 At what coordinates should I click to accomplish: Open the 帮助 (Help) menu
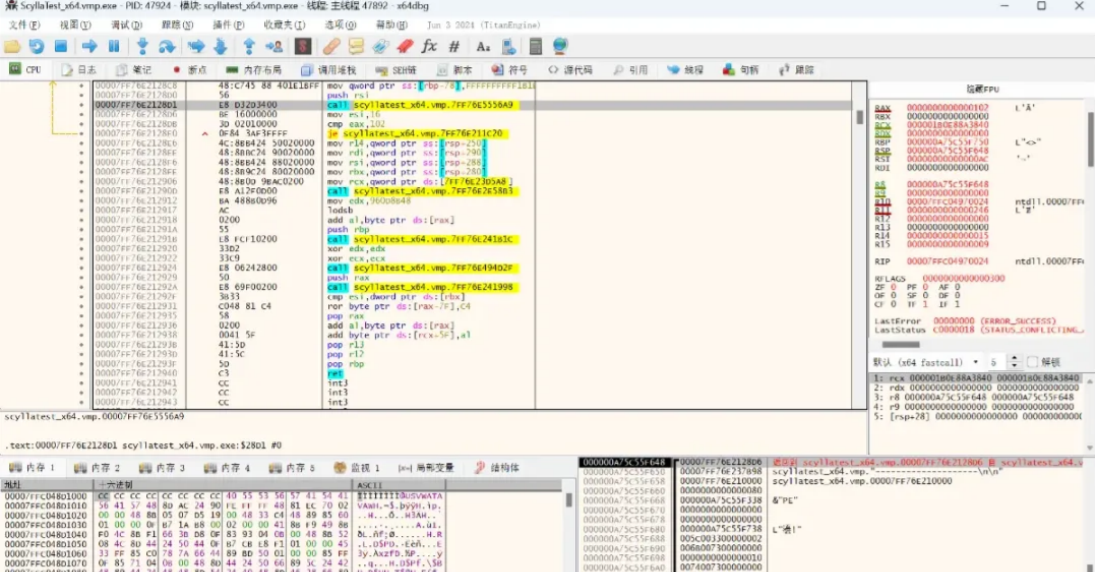[x=392, y=24]
